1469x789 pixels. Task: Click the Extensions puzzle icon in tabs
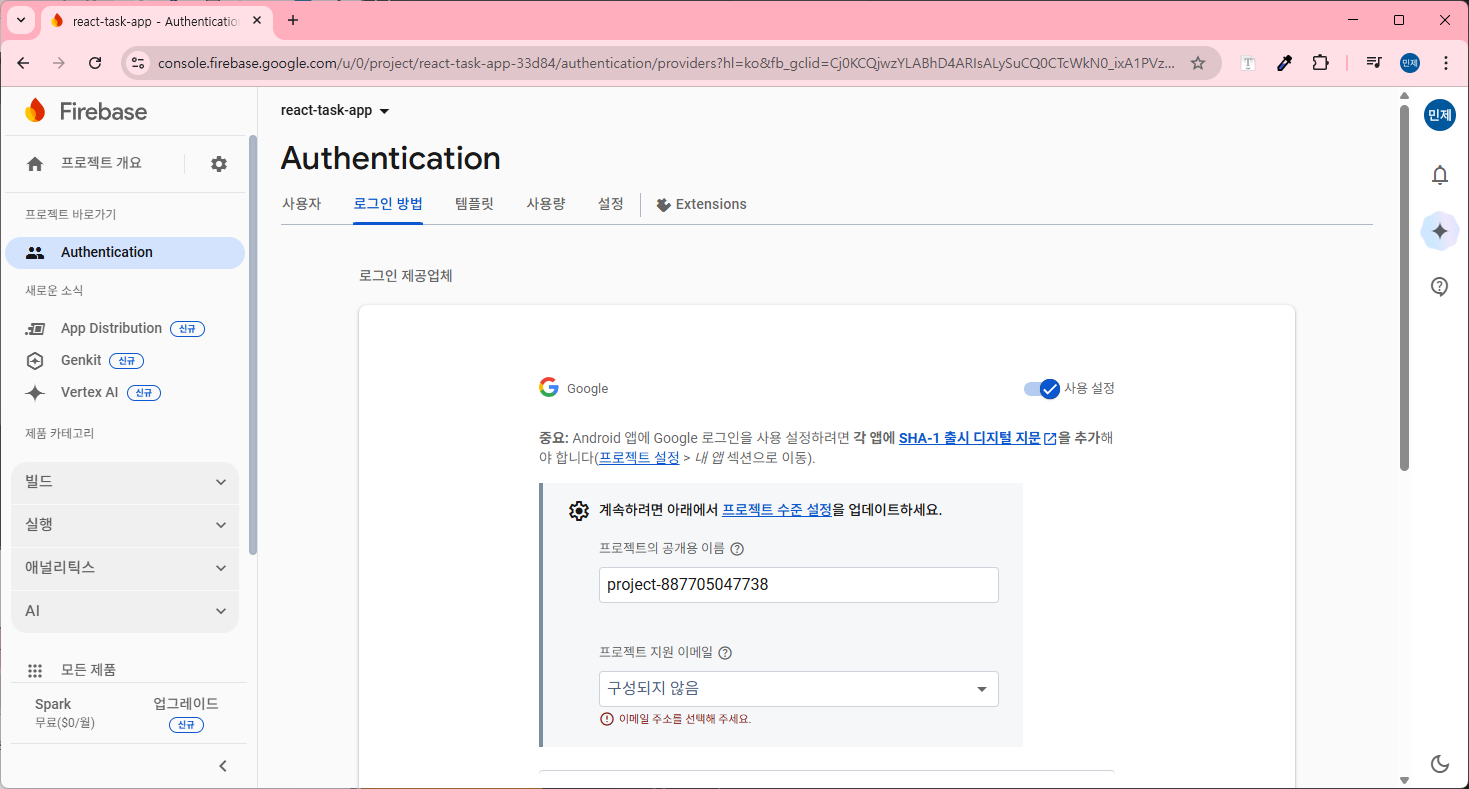tap(663, 205)
